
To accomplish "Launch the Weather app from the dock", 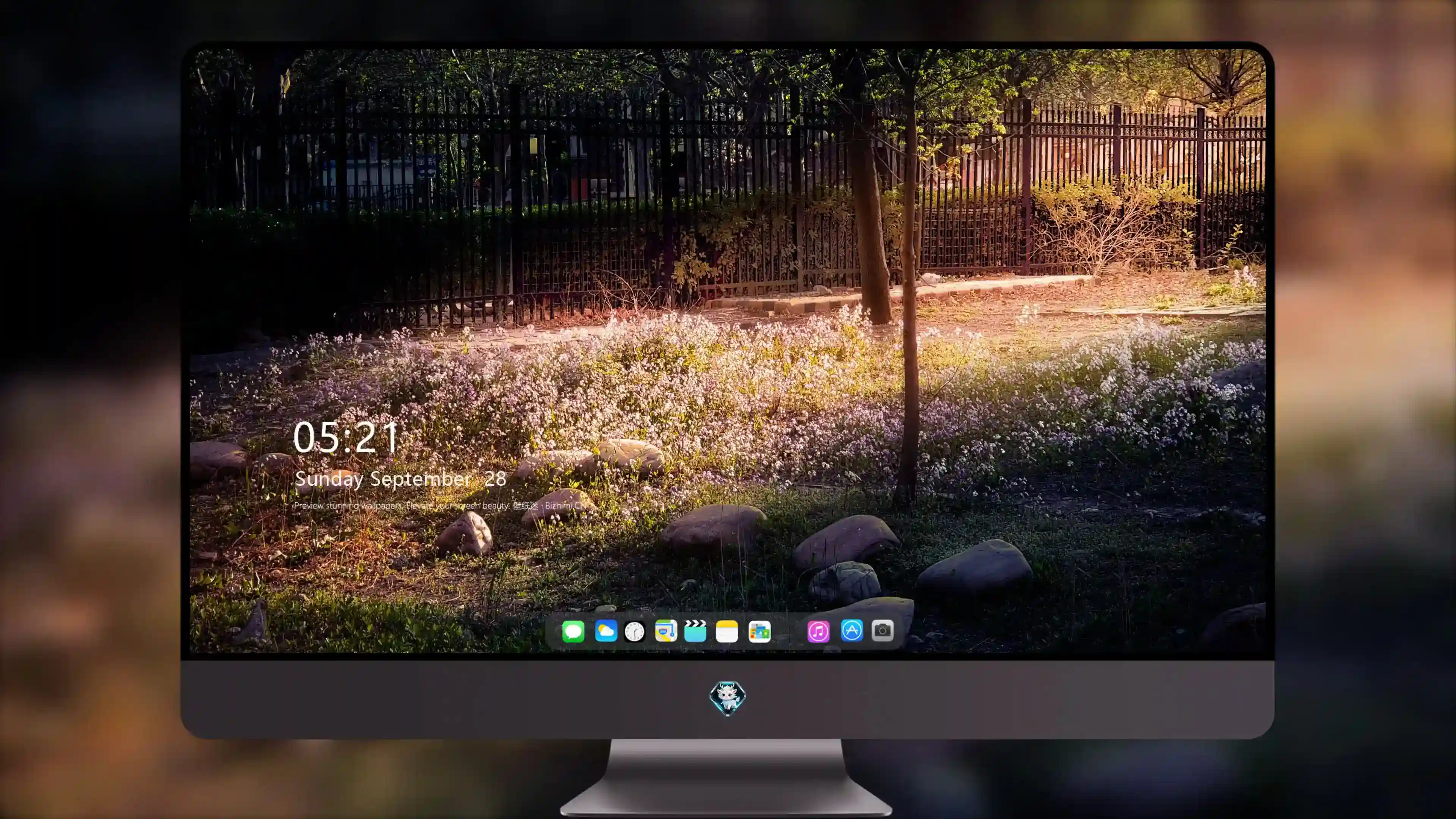I will click(606, 631).
